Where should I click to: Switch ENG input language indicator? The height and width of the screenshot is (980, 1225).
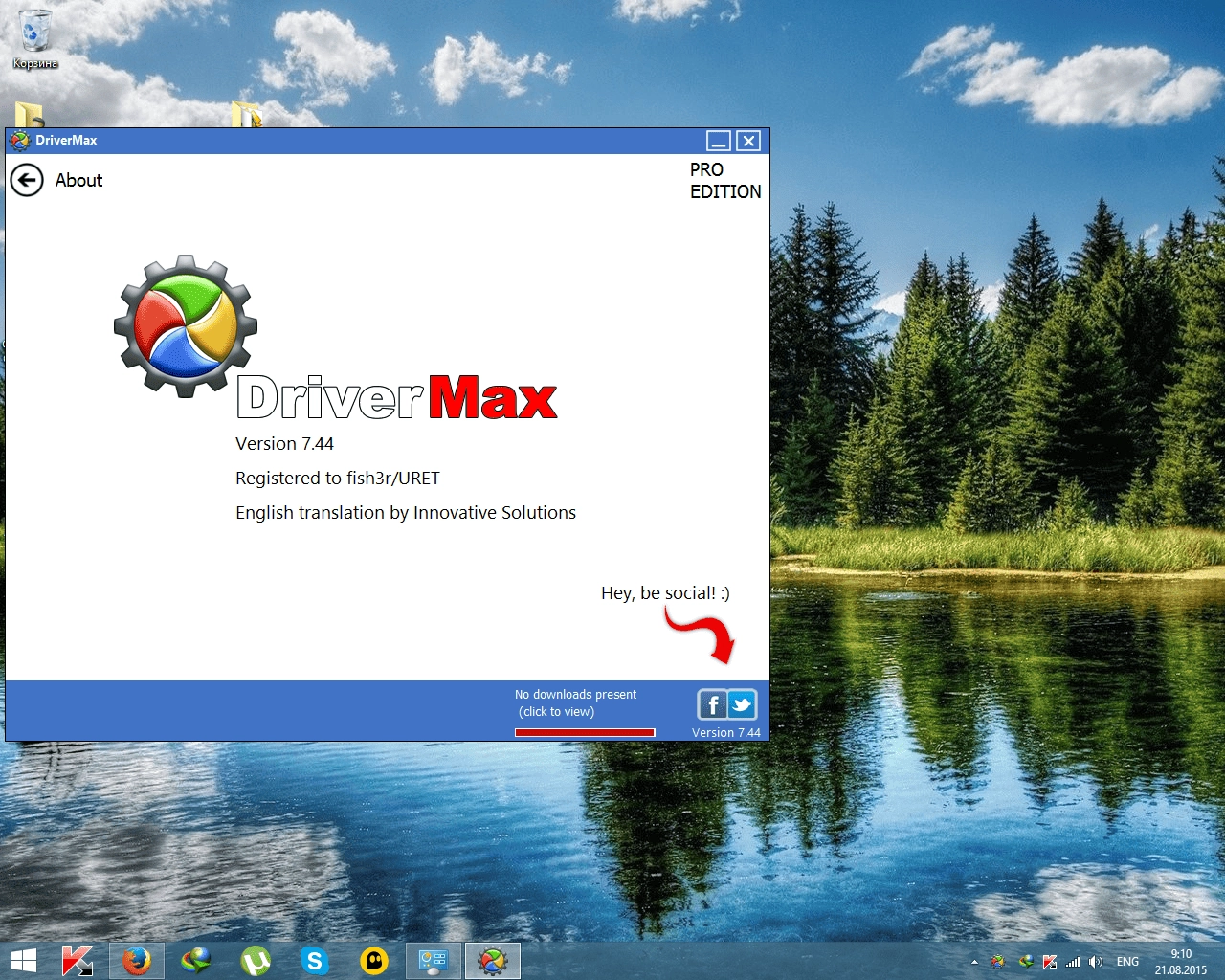click(x=1128, y=962)
